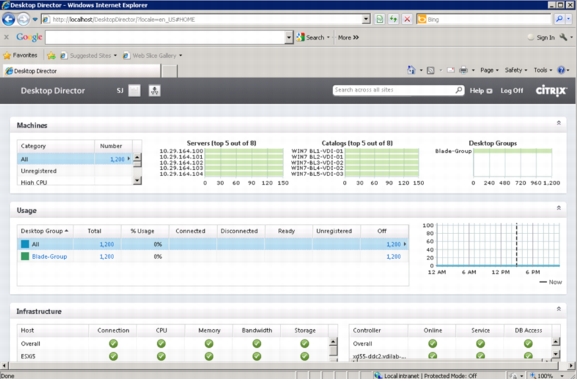The width and height of the screenshot is (578, 381).
Task: Click the Feeds icon in command bar
Action: coord(430,70)
